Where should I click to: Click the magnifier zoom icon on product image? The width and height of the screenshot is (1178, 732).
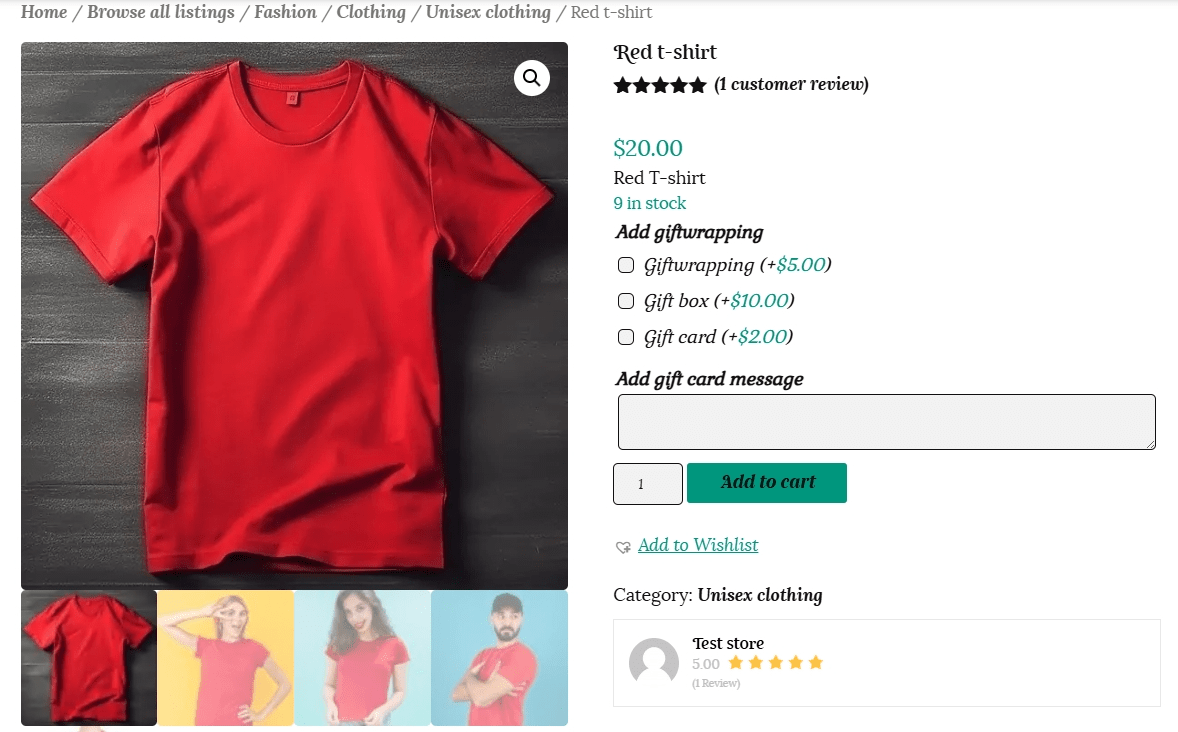pyautogui.click(x=532, y=78)
